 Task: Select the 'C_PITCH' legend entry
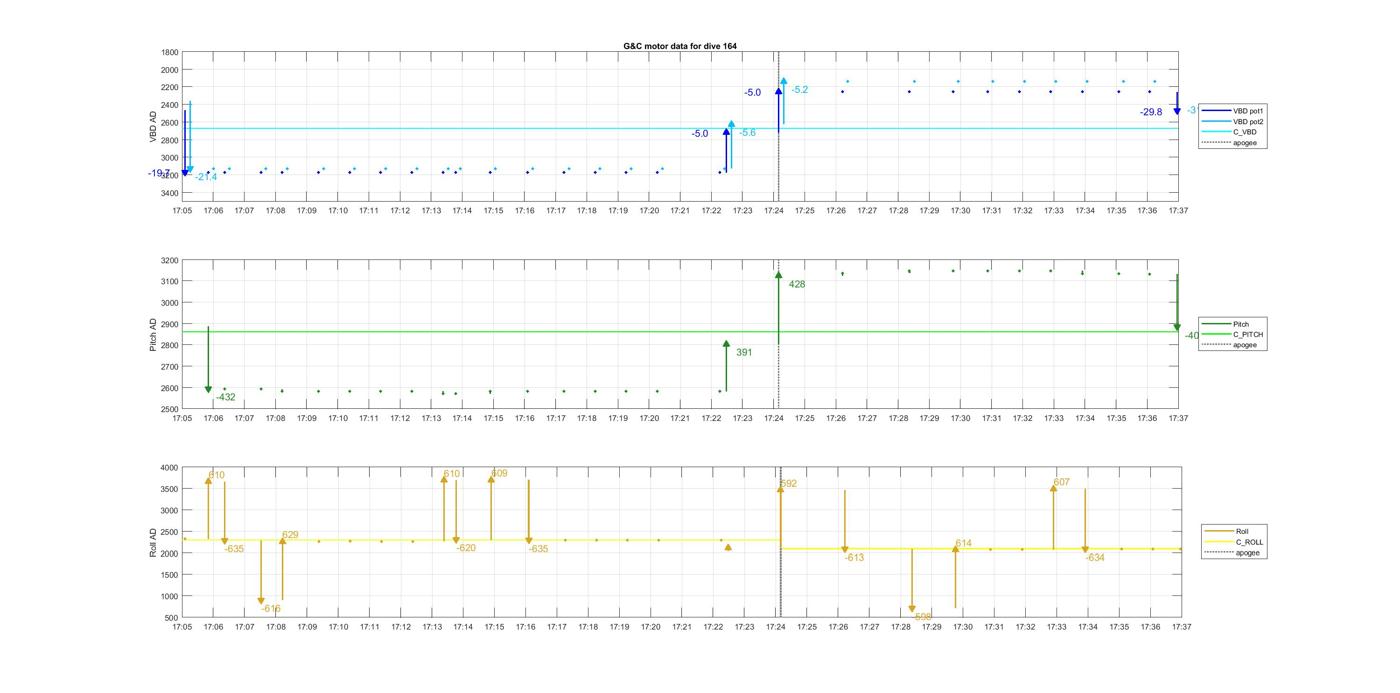pos(1234,334)
